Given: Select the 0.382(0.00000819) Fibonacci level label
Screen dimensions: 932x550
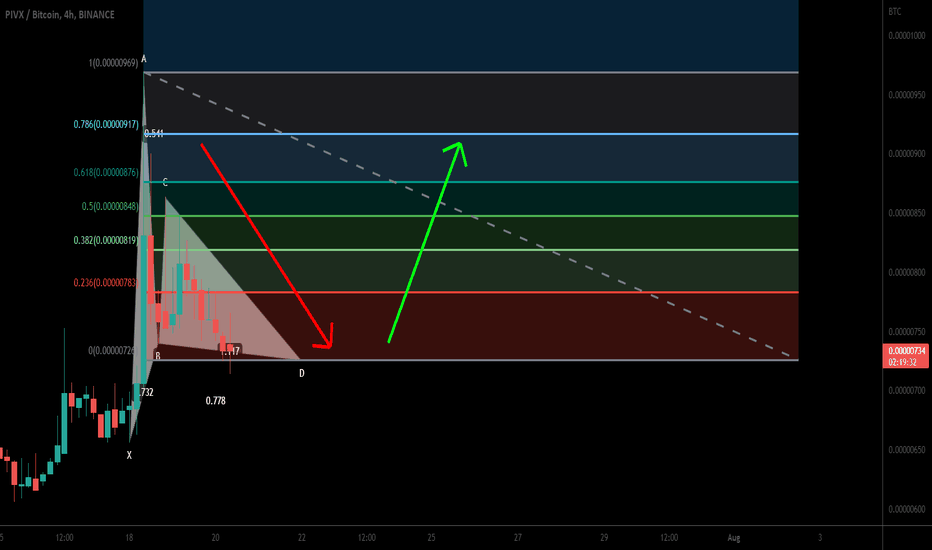Looking at the screenshot, I should click(x=106, y=240).
